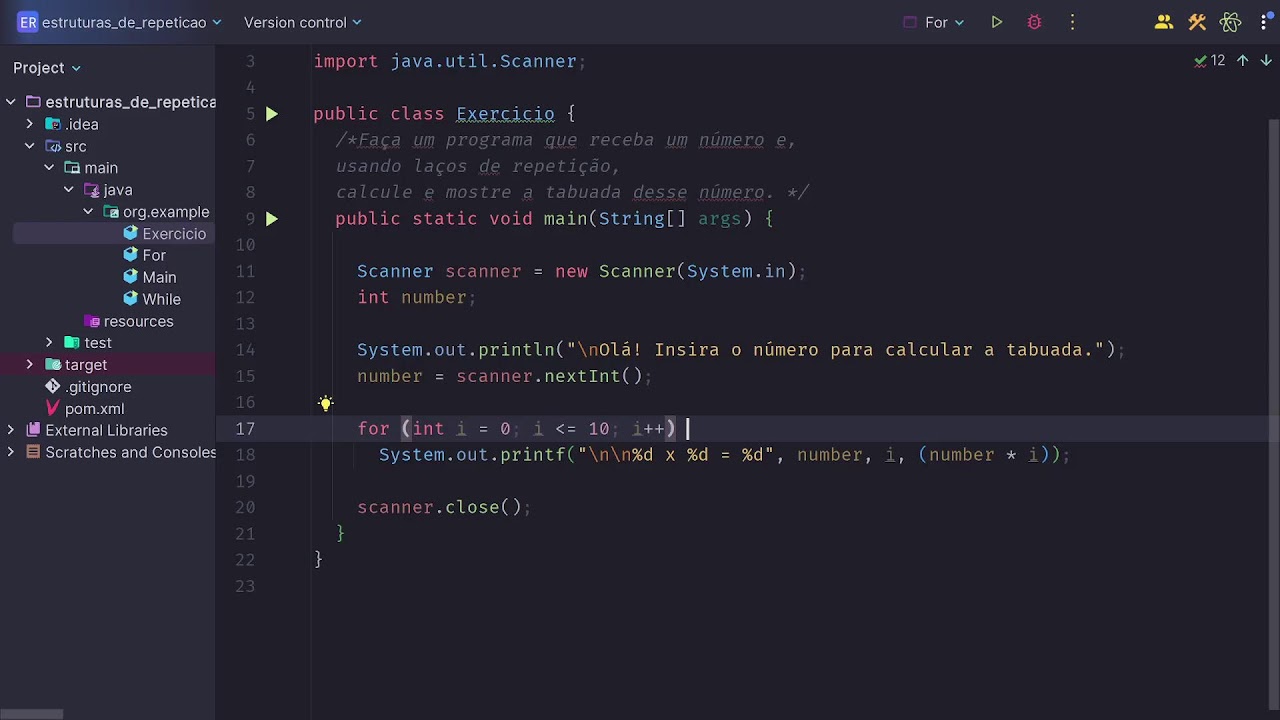The image size is (1280, 720).
Task: Click 'nextInt' on line 15
Action: click(582, 376)
